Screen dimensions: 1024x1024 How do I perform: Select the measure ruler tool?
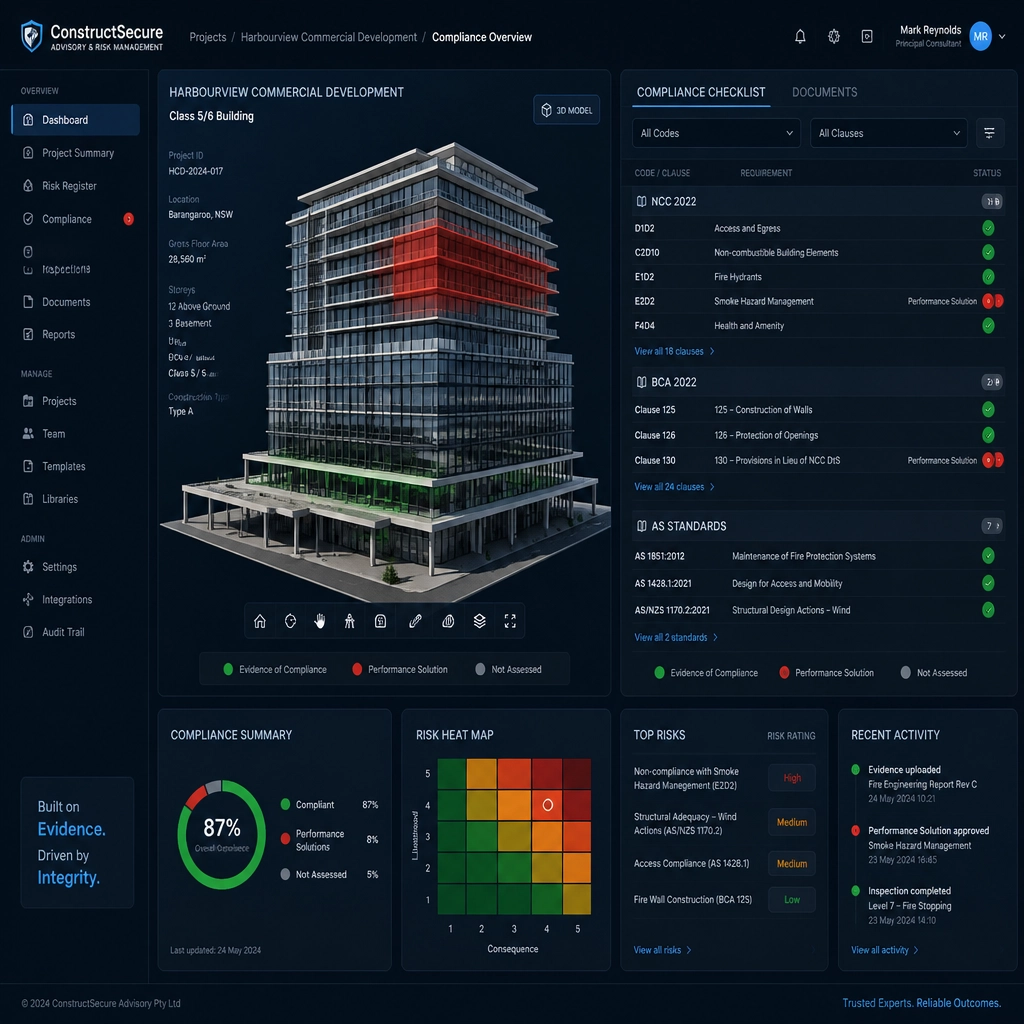tap(415, 621)
